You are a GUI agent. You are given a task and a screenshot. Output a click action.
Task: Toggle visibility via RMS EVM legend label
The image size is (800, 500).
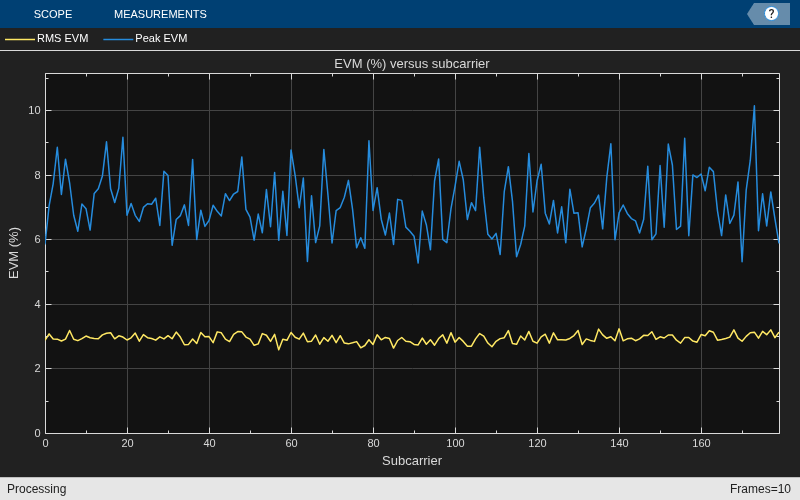coord(63,38)
